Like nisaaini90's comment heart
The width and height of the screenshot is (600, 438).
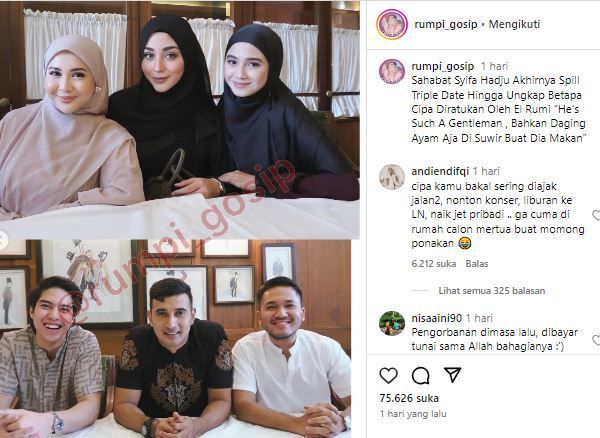click(x=596, y=340)
